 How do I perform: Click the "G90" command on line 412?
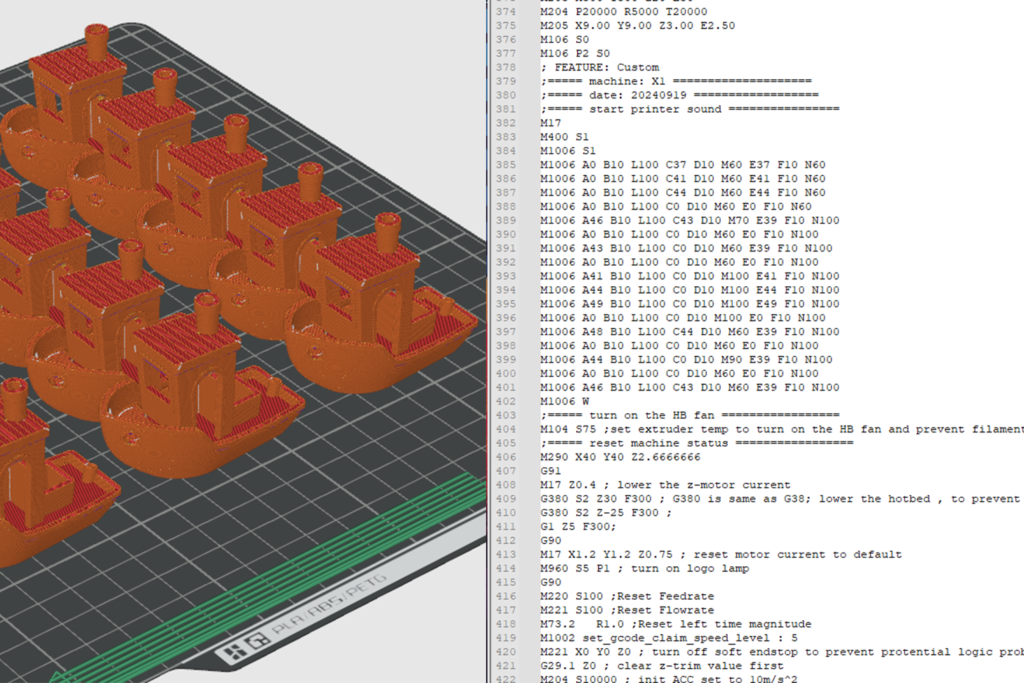[x=551, y=541]
